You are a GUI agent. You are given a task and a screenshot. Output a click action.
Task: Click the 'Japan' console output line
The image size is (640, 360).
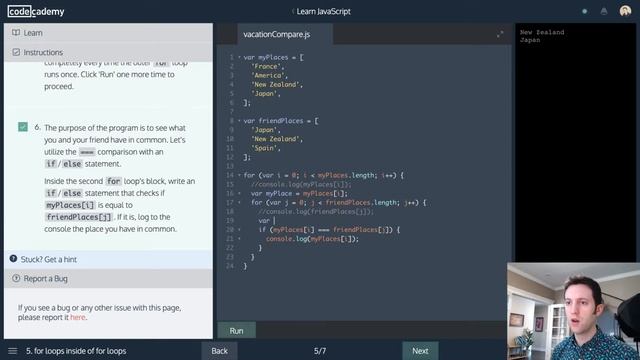(530, 40)
